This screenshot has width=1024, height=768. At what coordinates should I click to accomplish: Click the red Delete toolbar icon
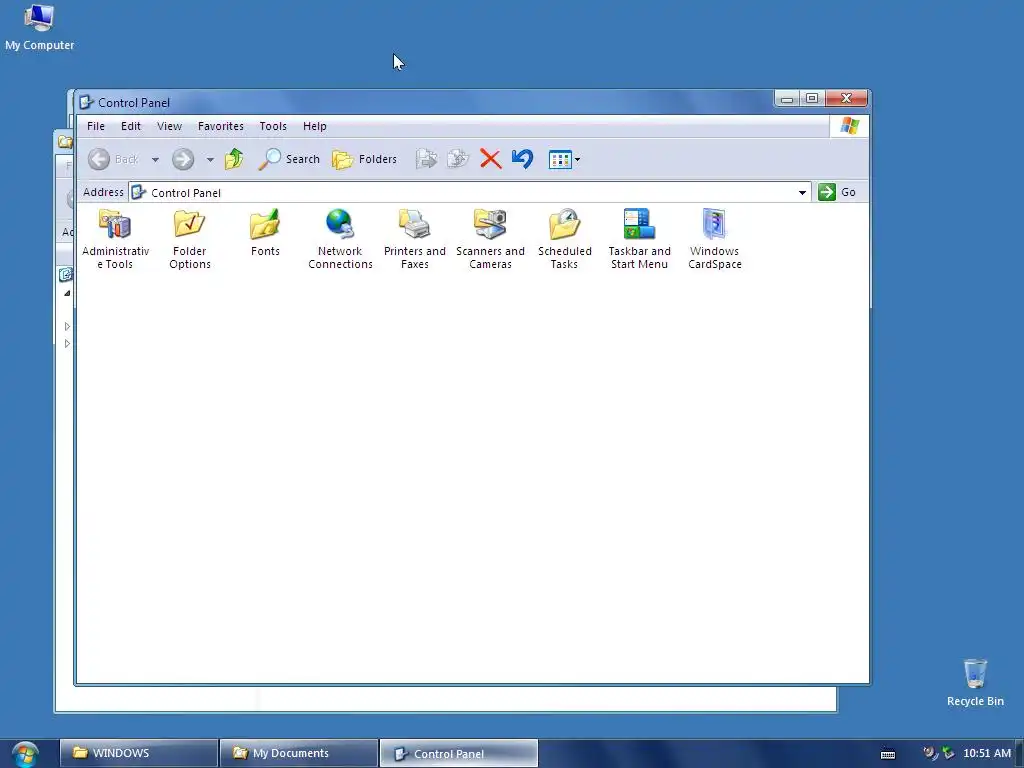(x=490, y=159)
